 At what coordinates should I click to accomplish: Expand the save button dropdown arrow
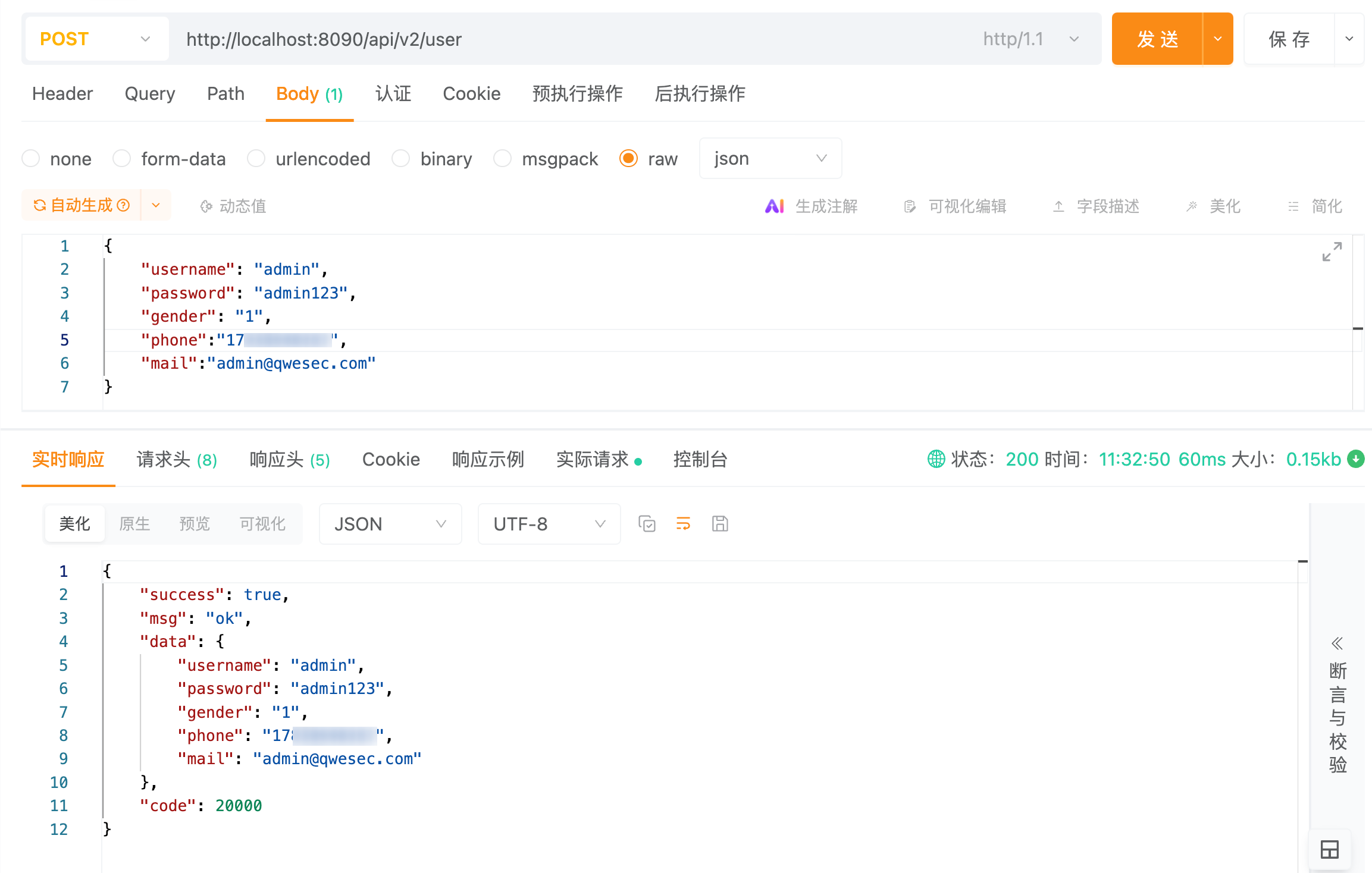tap(1349, 39)
